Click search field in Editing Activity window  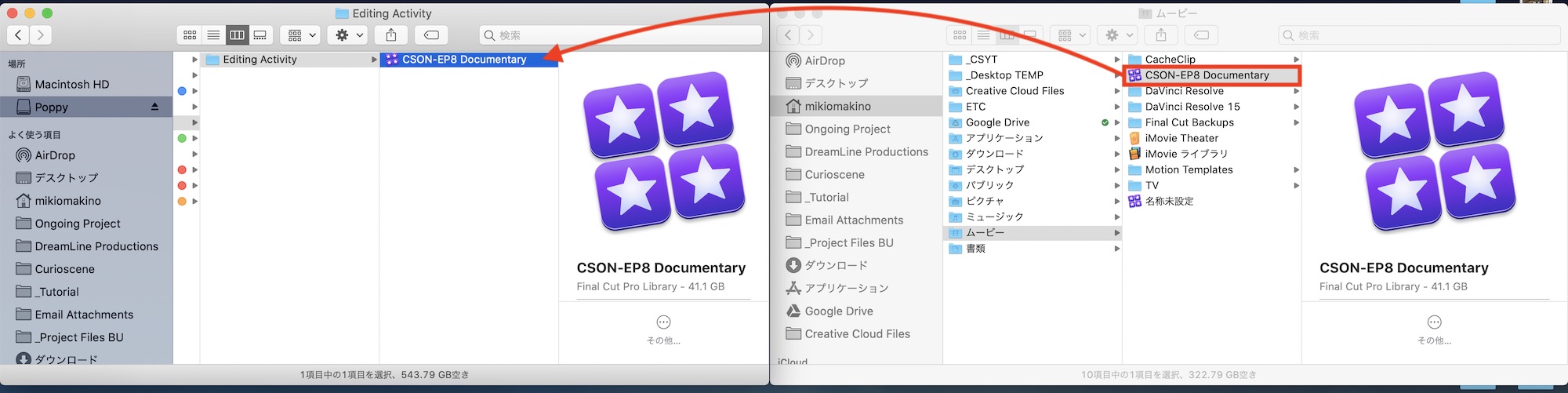coord(621,35)
